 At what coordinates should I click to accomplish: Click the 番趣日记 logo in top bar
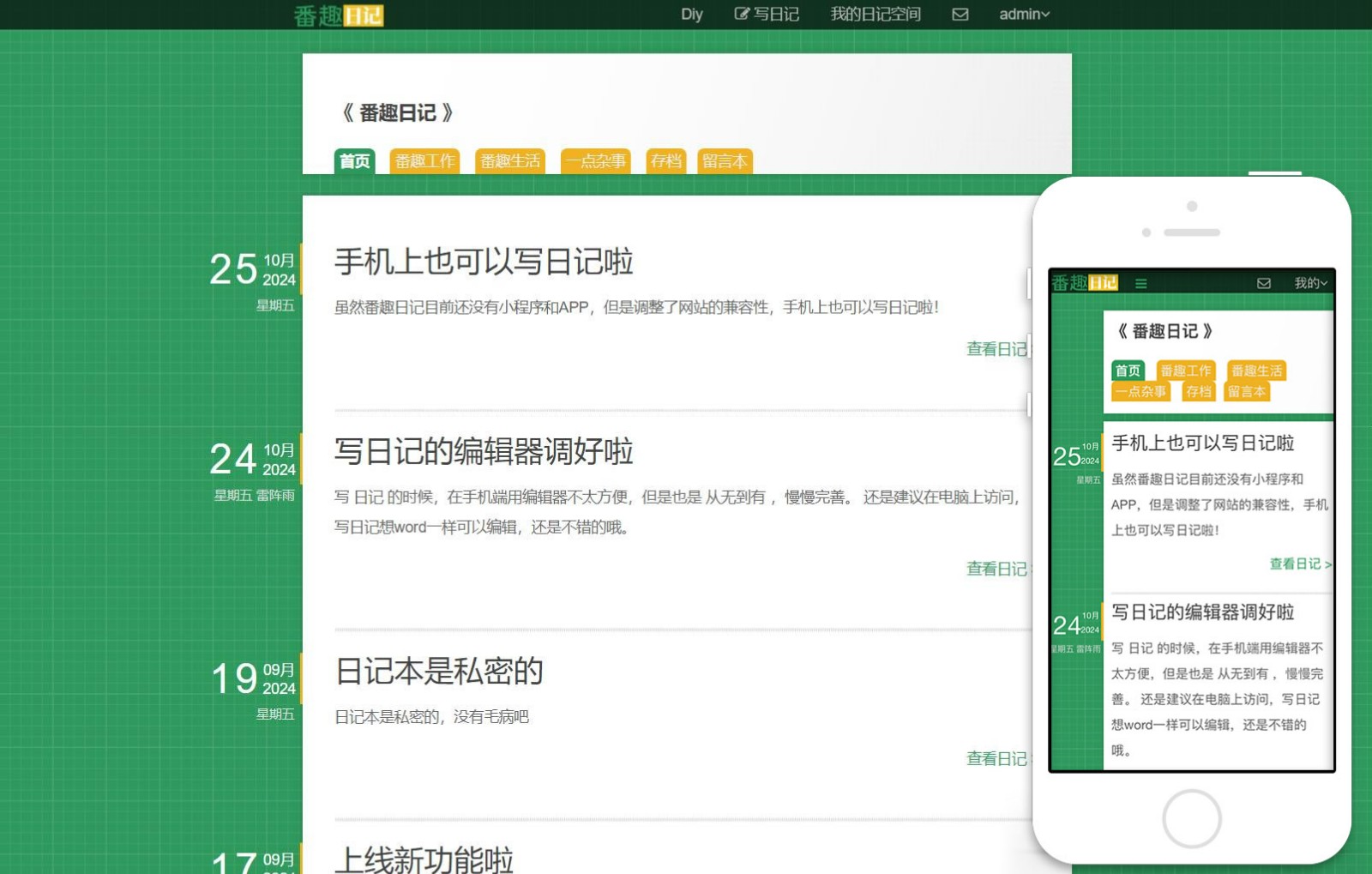tap(339, 15)
